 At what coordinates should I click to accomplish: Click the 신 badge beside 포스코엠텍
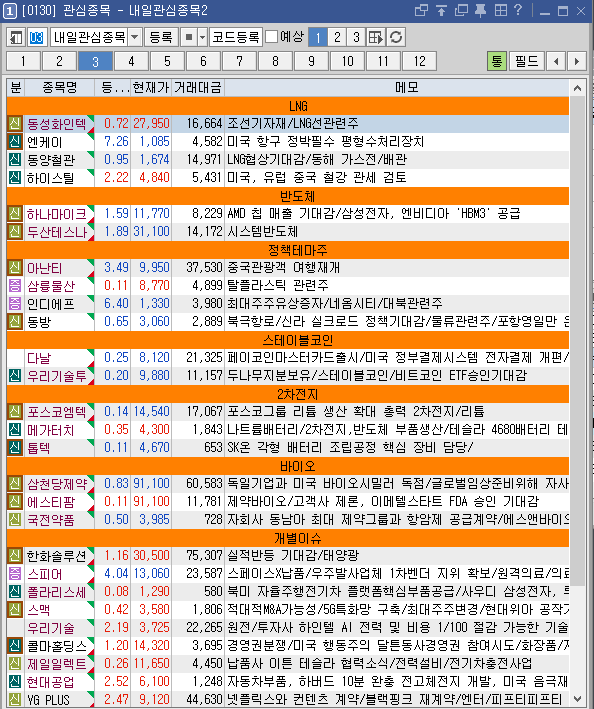point(15,411)
